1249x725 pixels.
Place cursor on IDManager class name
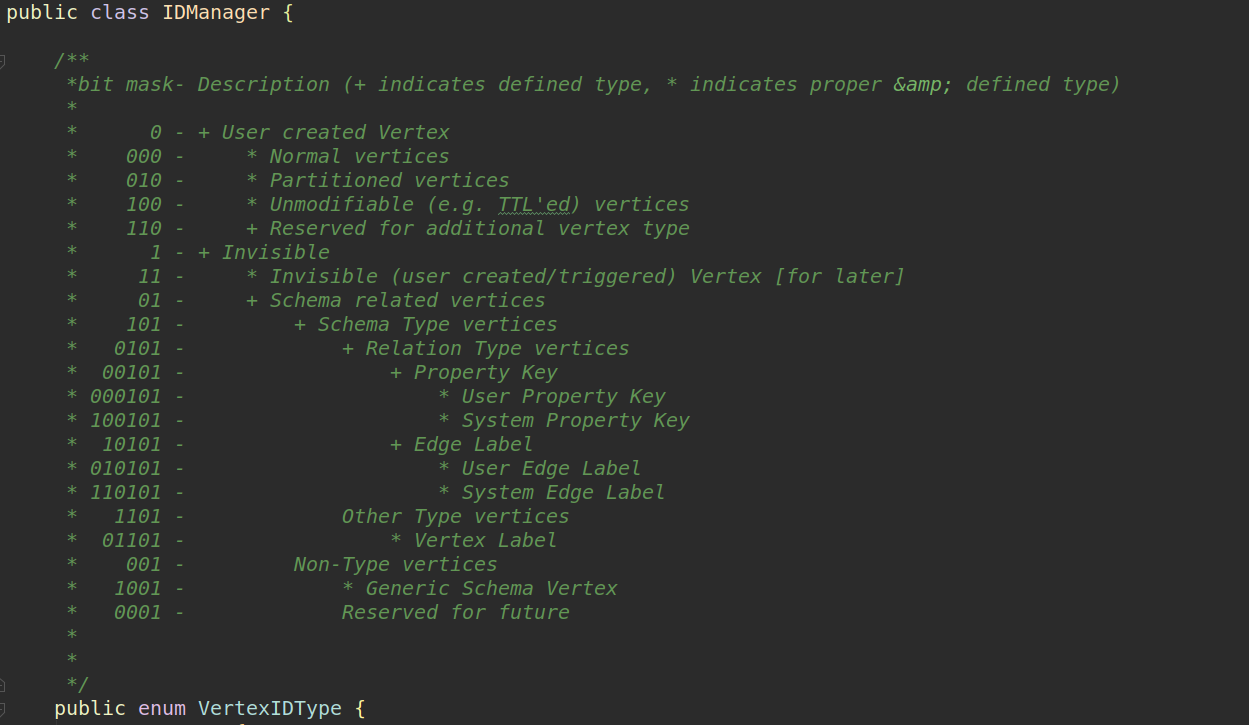[216, 13]
